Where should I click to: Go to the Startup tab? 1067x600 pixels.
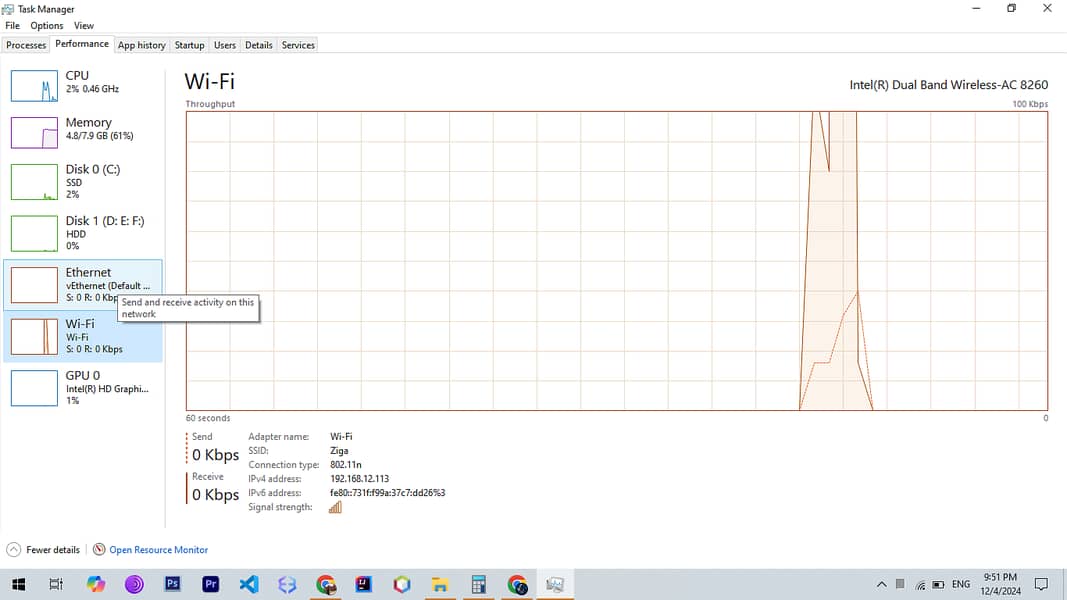coord(189,45)
